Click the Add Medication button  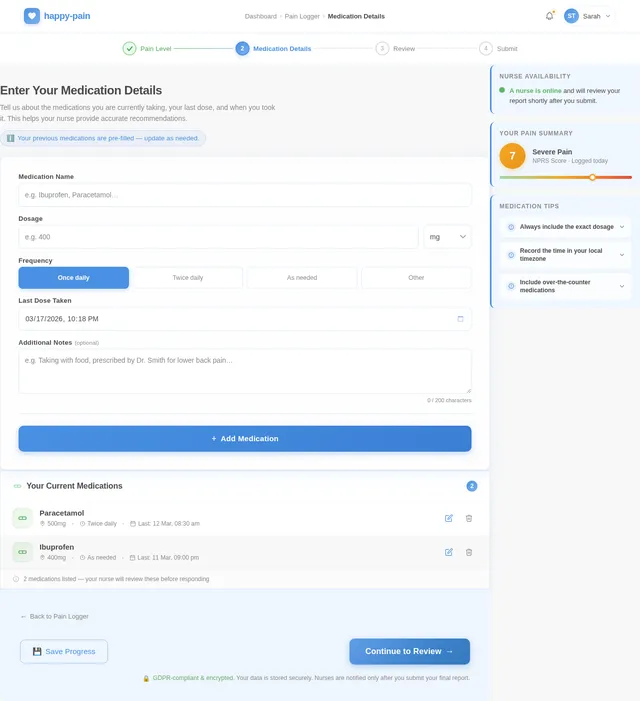[244, 438]
